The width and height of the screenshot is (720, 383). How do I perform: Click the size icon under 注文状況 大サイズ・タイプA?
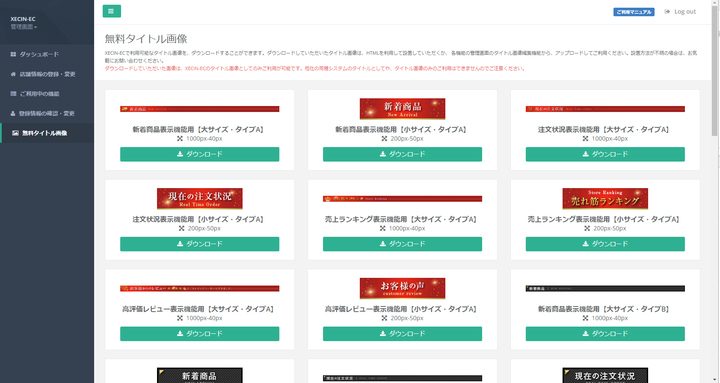(x=585, y=139)
